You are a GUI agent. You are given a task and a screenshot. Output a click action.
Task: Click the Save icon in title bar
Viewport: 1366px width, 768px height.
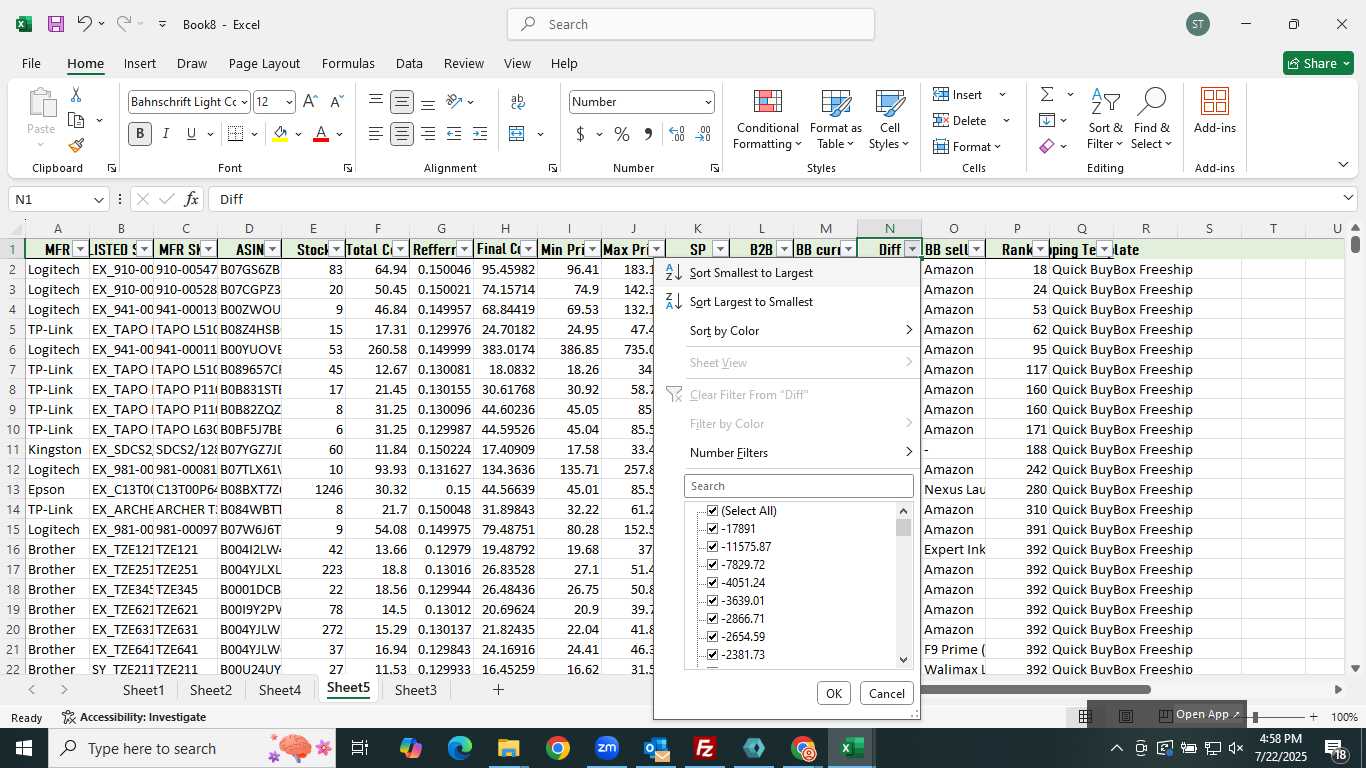pos(56,24)
